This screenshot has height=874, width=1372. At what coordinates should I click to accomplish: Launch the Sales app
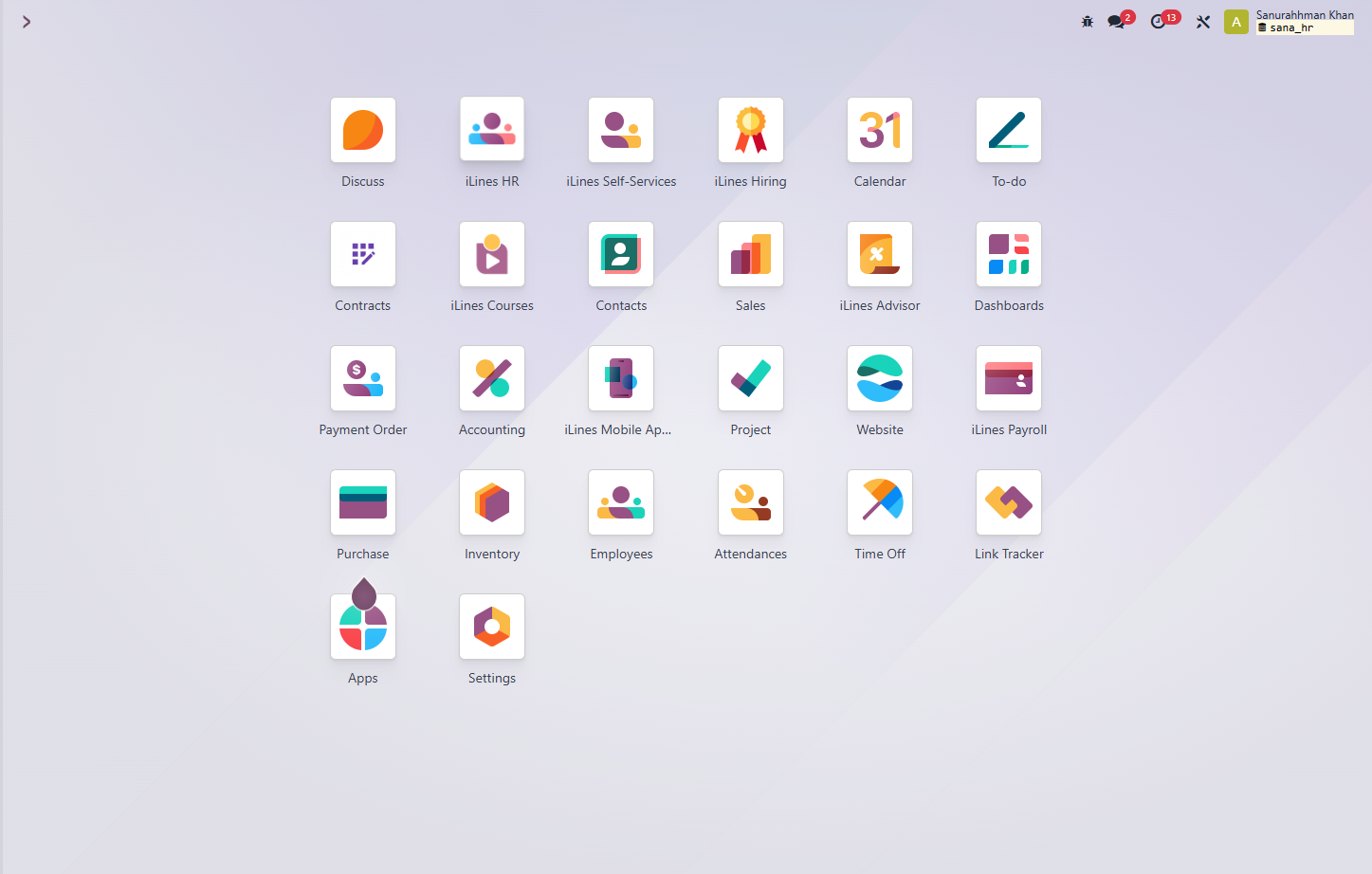coord(751,254)
